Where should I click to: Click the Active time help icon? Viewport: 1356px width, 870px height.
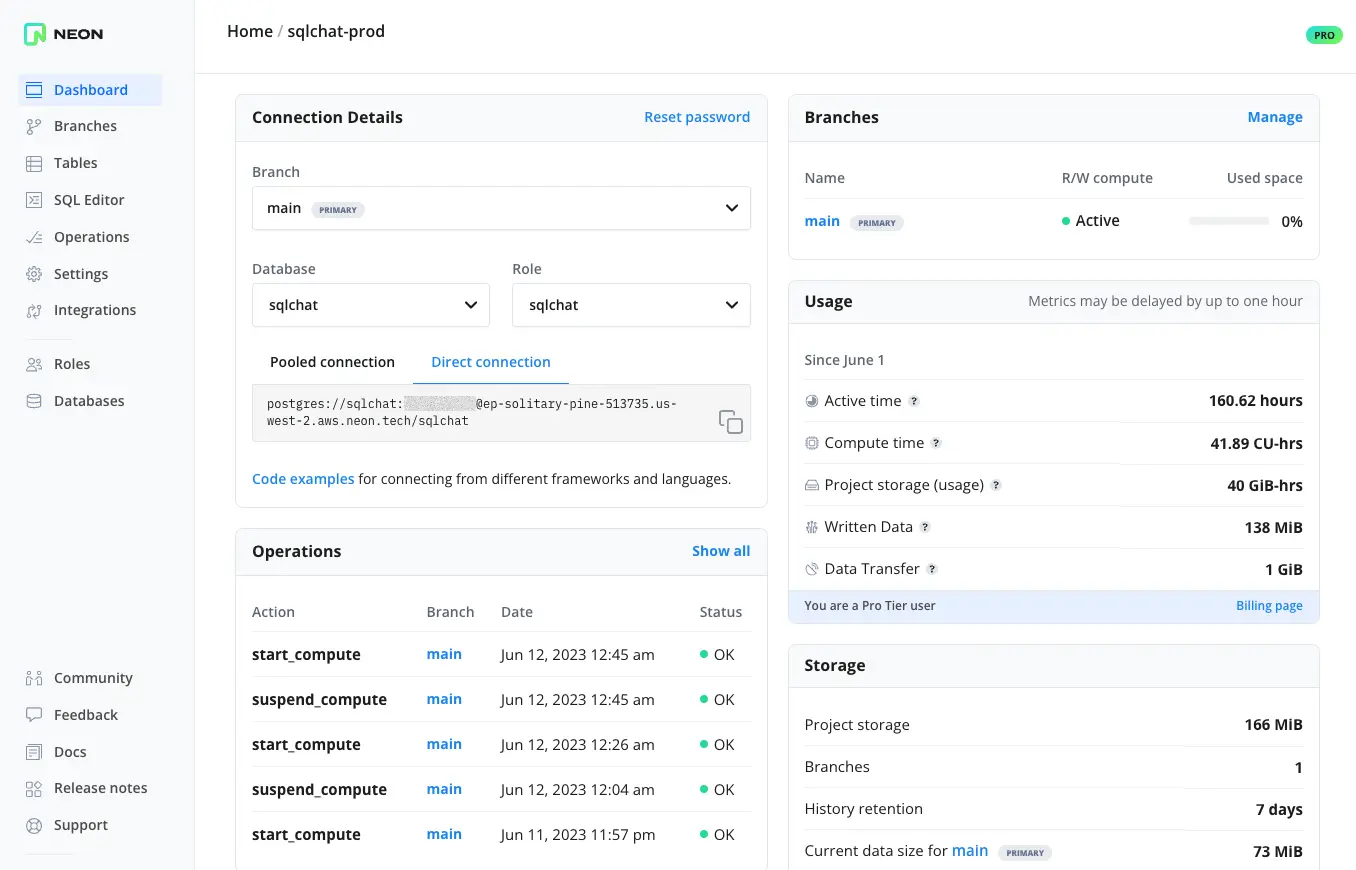pos(913,401)
